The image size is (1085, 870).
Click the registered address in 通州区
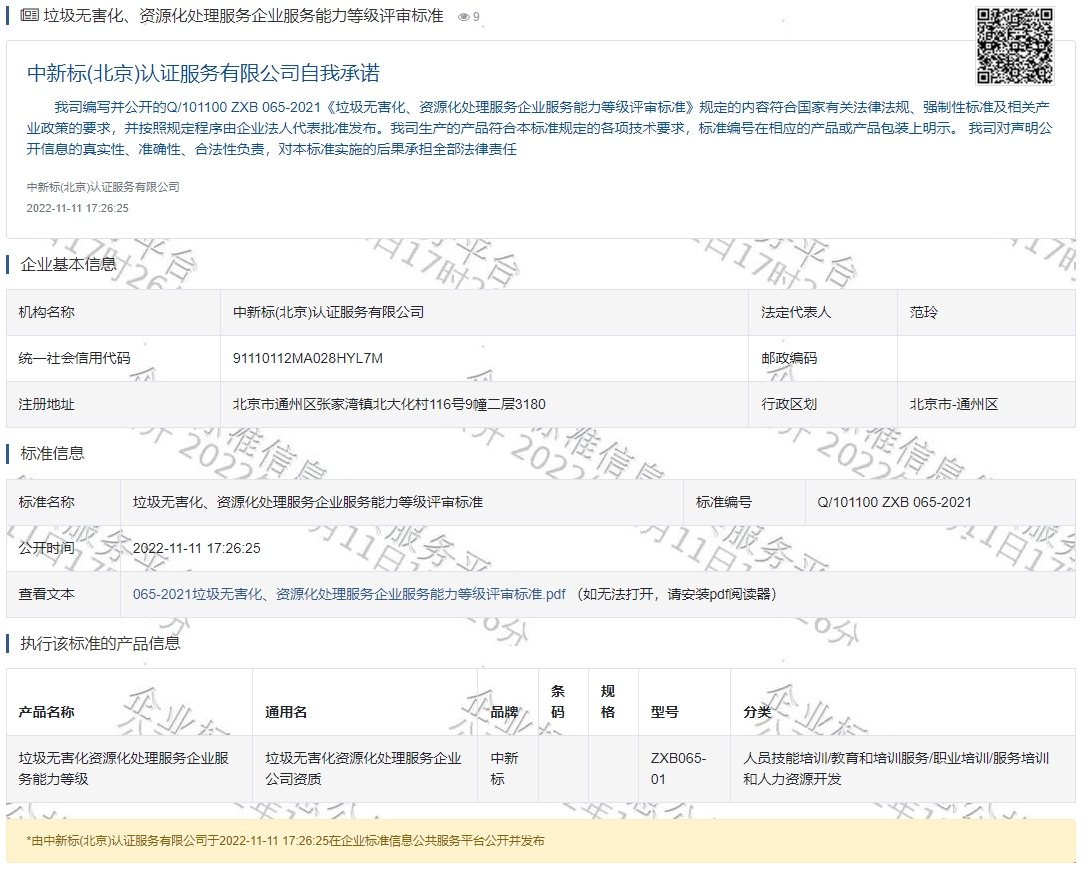point(389,404)
